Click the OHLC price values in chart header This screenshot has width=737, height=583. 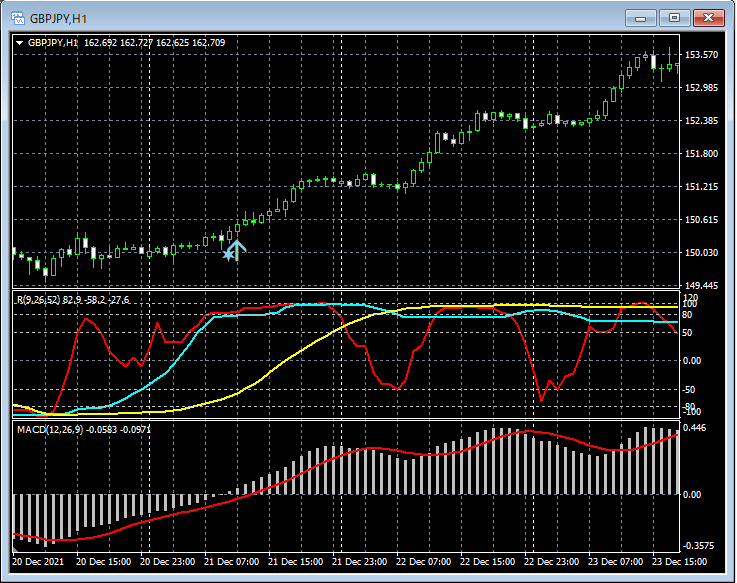(155, 43)
